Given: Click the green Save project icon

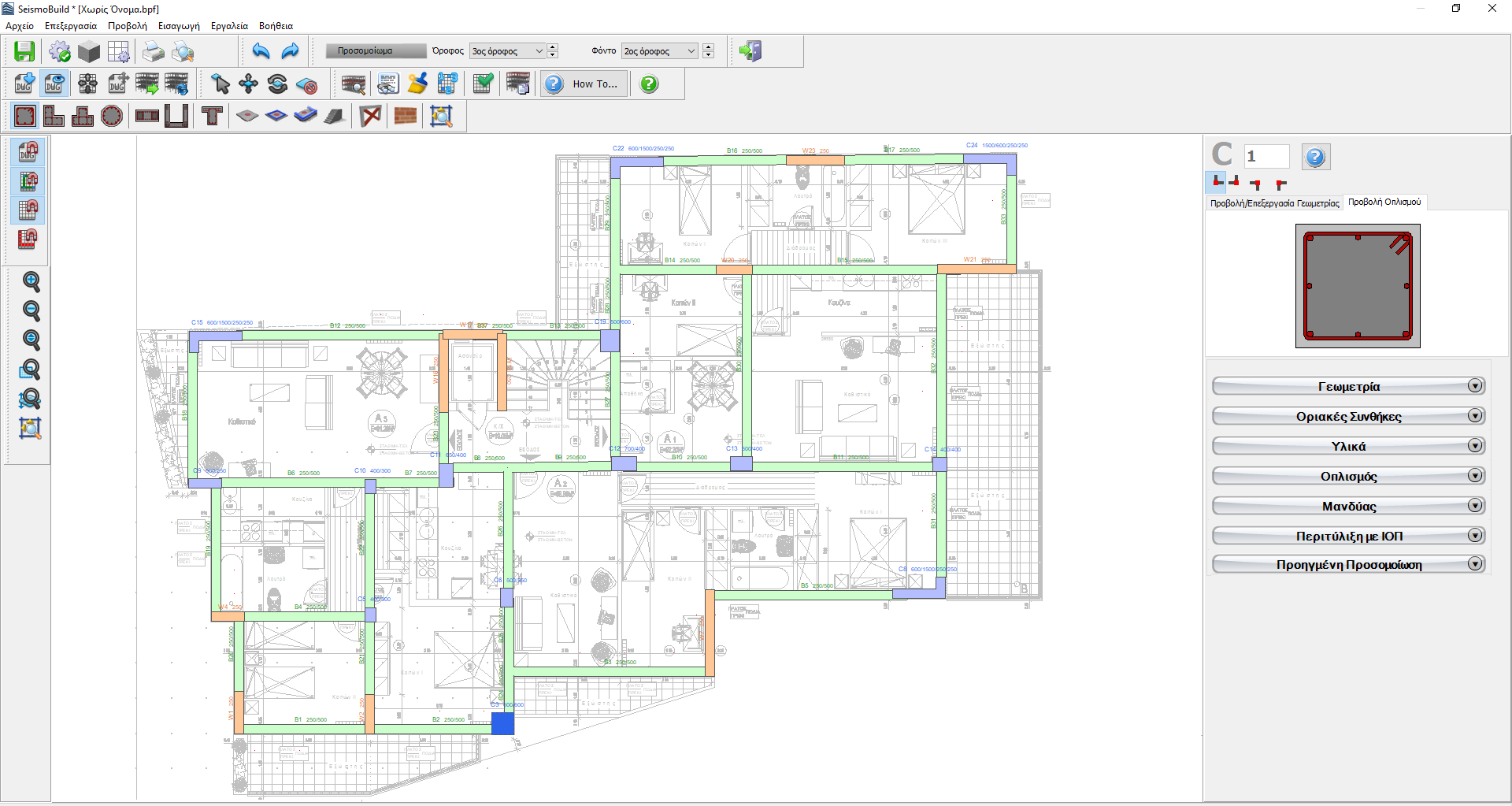Looking at the screenshot, I should pyautogui.click(x=24, y=51).
